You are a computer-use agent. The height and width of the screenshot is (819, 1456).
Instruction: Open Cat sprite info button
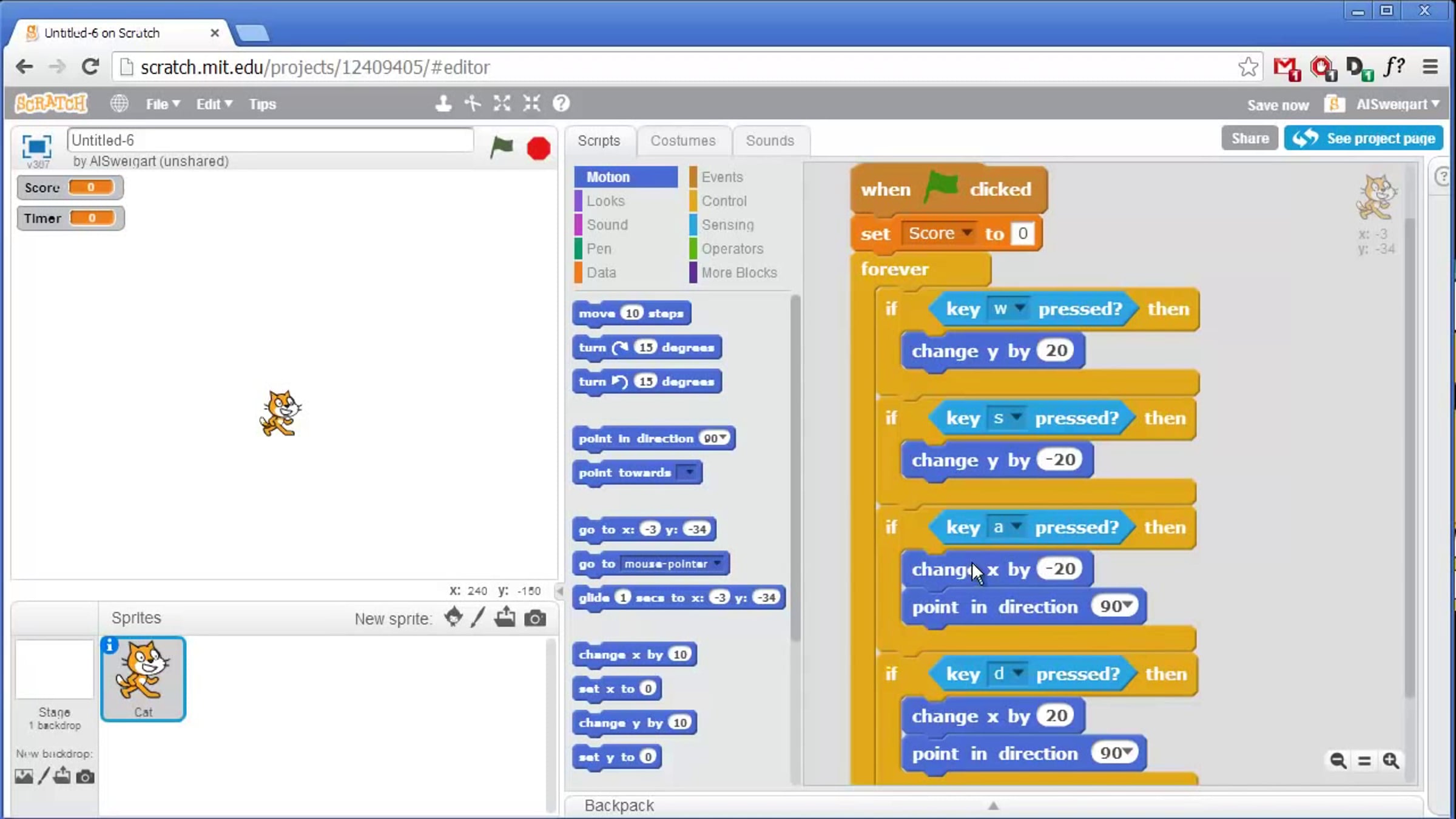tap(110, 645)
